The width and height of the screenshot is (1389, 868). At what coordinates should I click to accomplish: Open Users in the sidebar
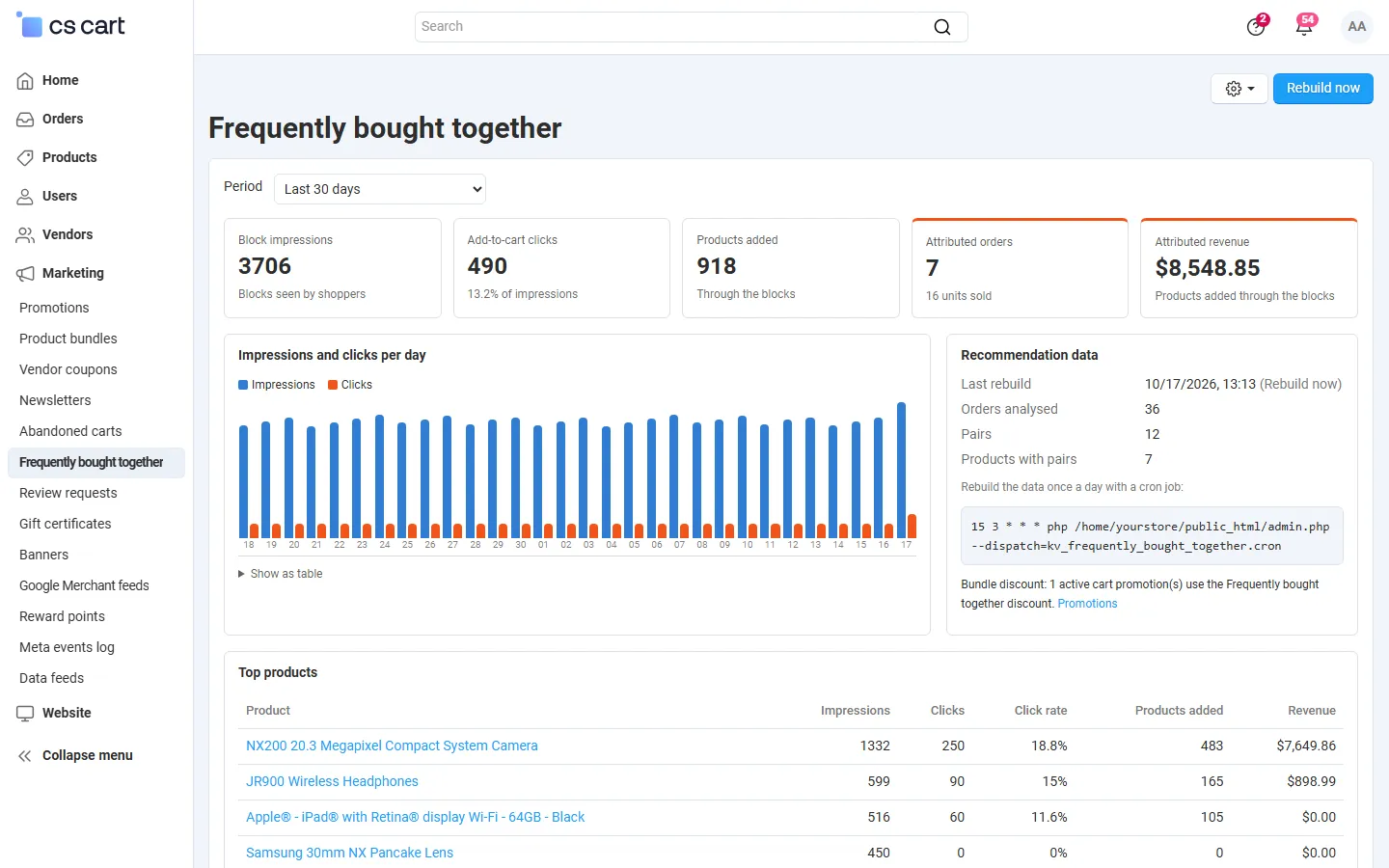coord(60,196)
